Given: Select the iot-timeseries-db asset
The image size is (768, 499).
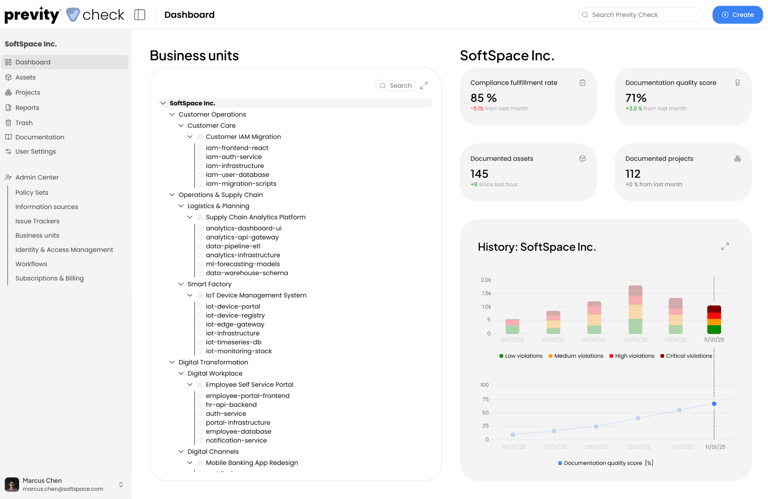Looking at the screenshot, I should tap(234, 342).
